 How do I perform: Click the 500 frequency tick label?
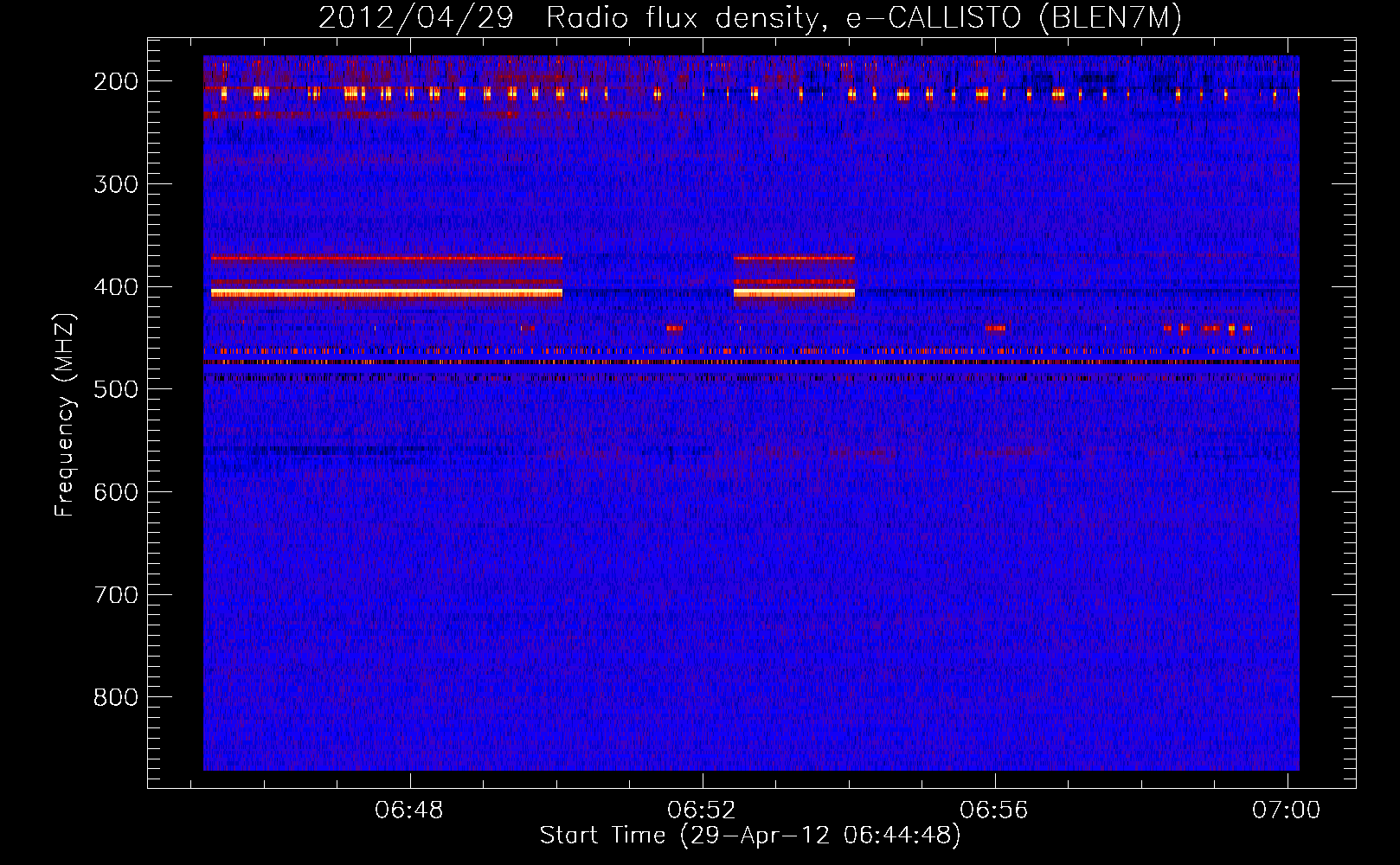[116, 389]
